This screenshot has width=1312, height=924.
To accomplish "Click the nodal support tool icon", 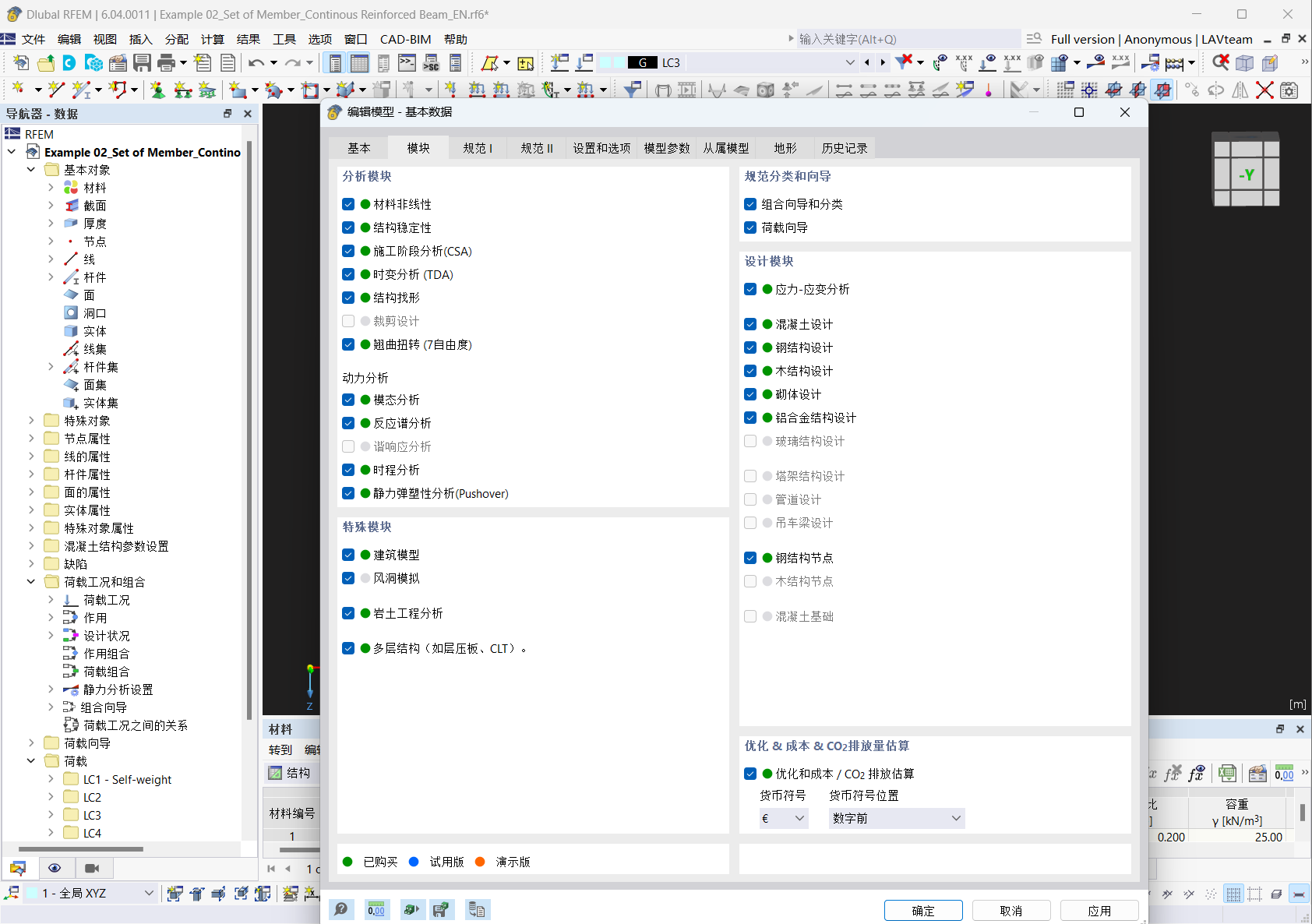I will click(x=157, y=90).
